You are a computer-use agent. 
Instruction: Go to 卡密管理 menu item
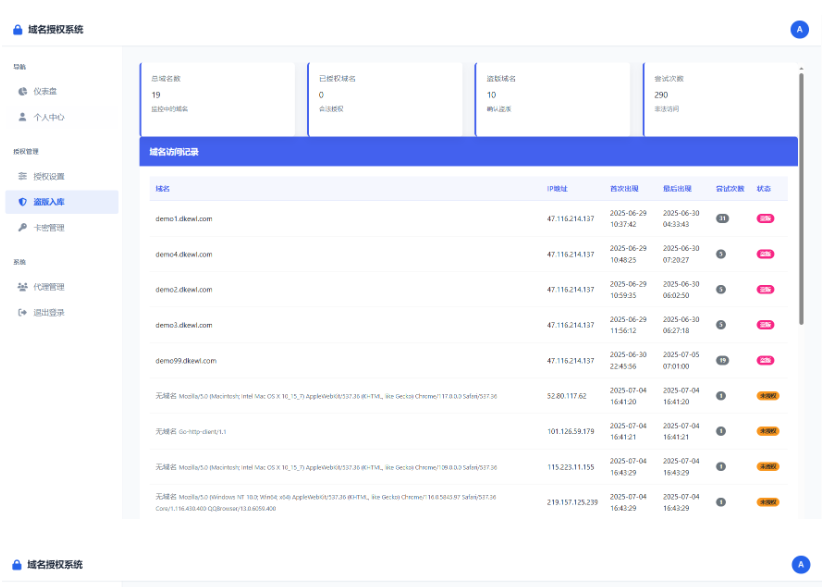click(x=48, y=228)
